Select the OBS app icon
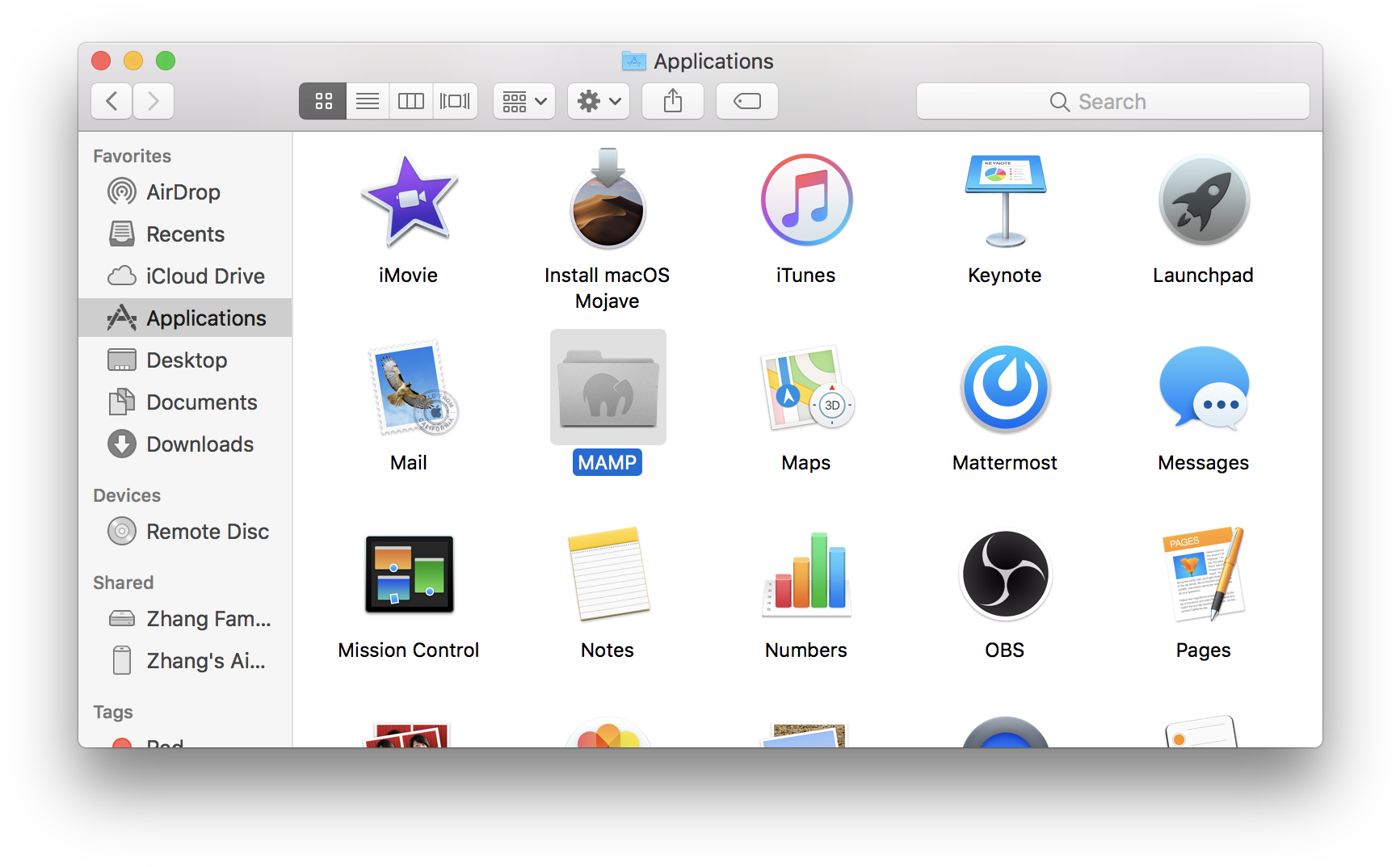 tap(1005, 574)
